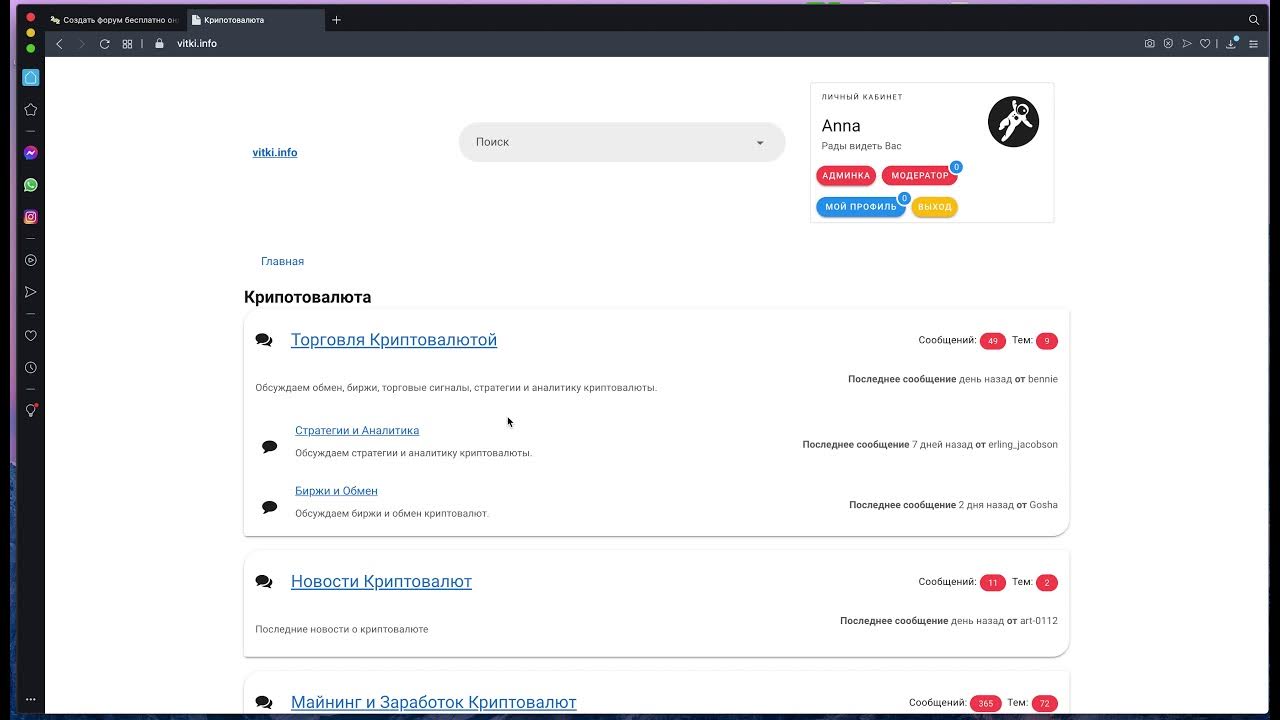Open the МОЙ ПРОФИЛЬ button
This screenshot has height=720, width=1280.
(861, 207)
